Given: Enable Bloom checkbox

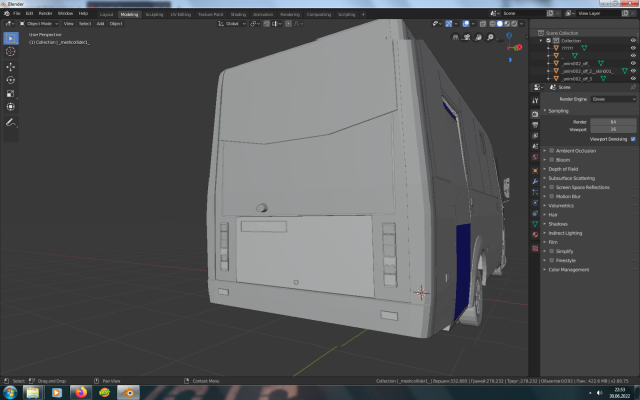Looking at the screenshot, I should pyautogui.click(x=551, y=160).
